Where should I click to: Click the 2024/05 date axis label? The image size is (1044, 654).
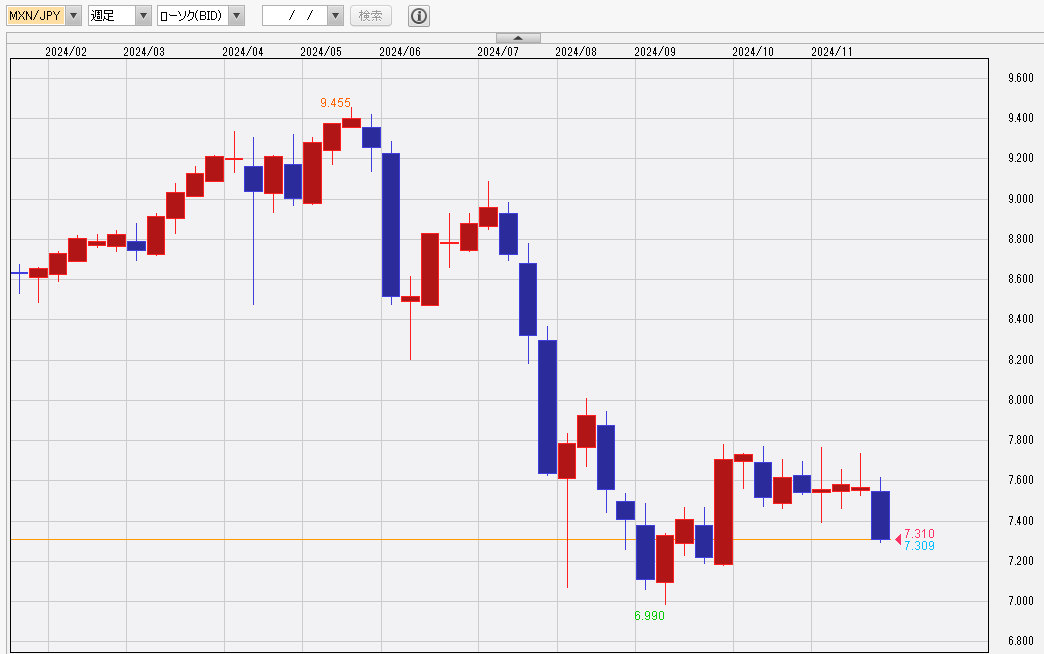(x=320, y=51)
